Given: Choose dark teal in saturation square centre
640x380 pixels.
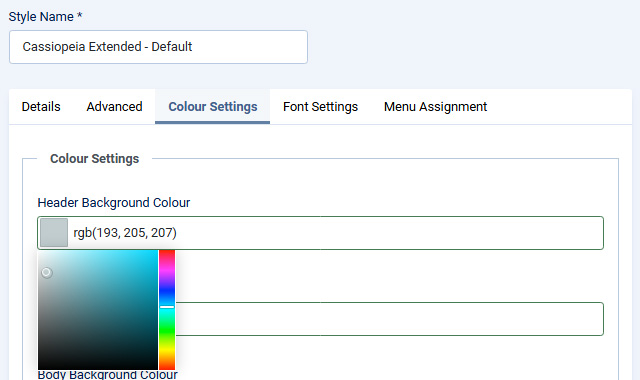Looking at the screenshot, I should (98, 310).
